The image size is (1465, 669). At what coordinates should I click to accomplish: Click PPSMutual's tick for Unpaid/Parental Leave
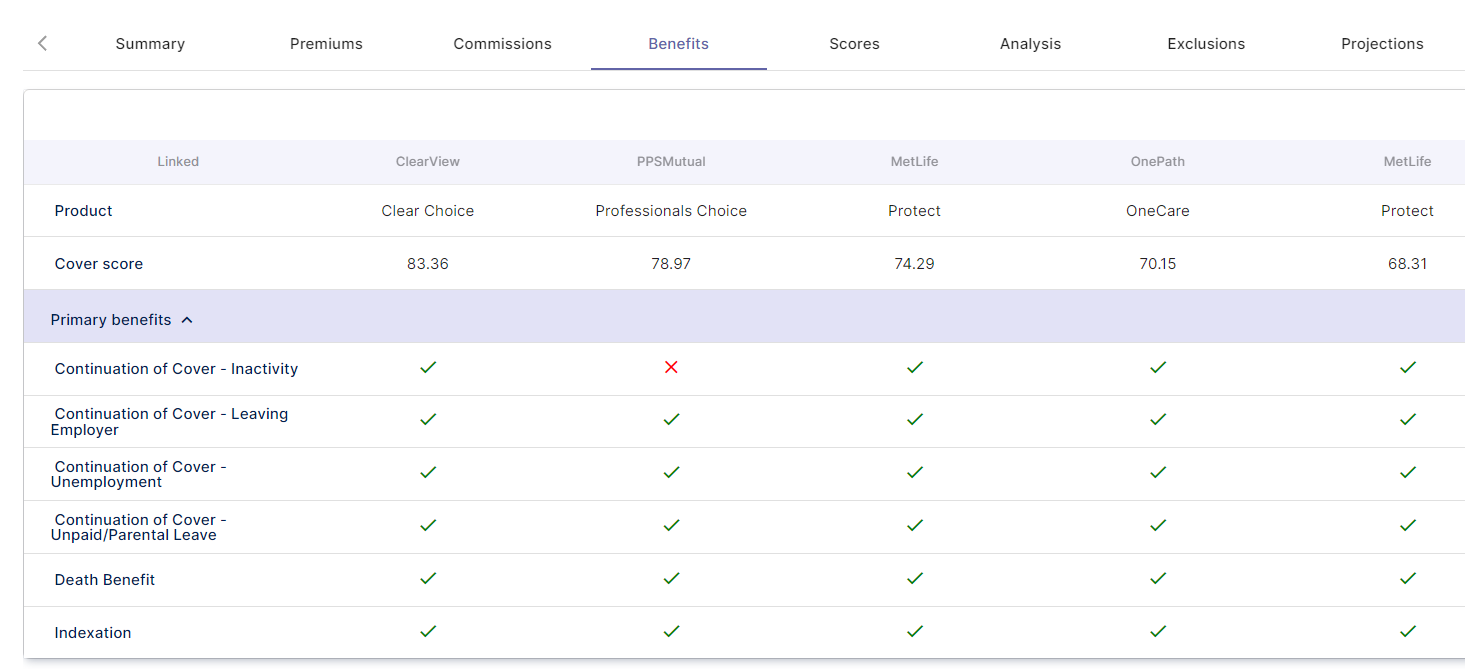click(671, 525)
